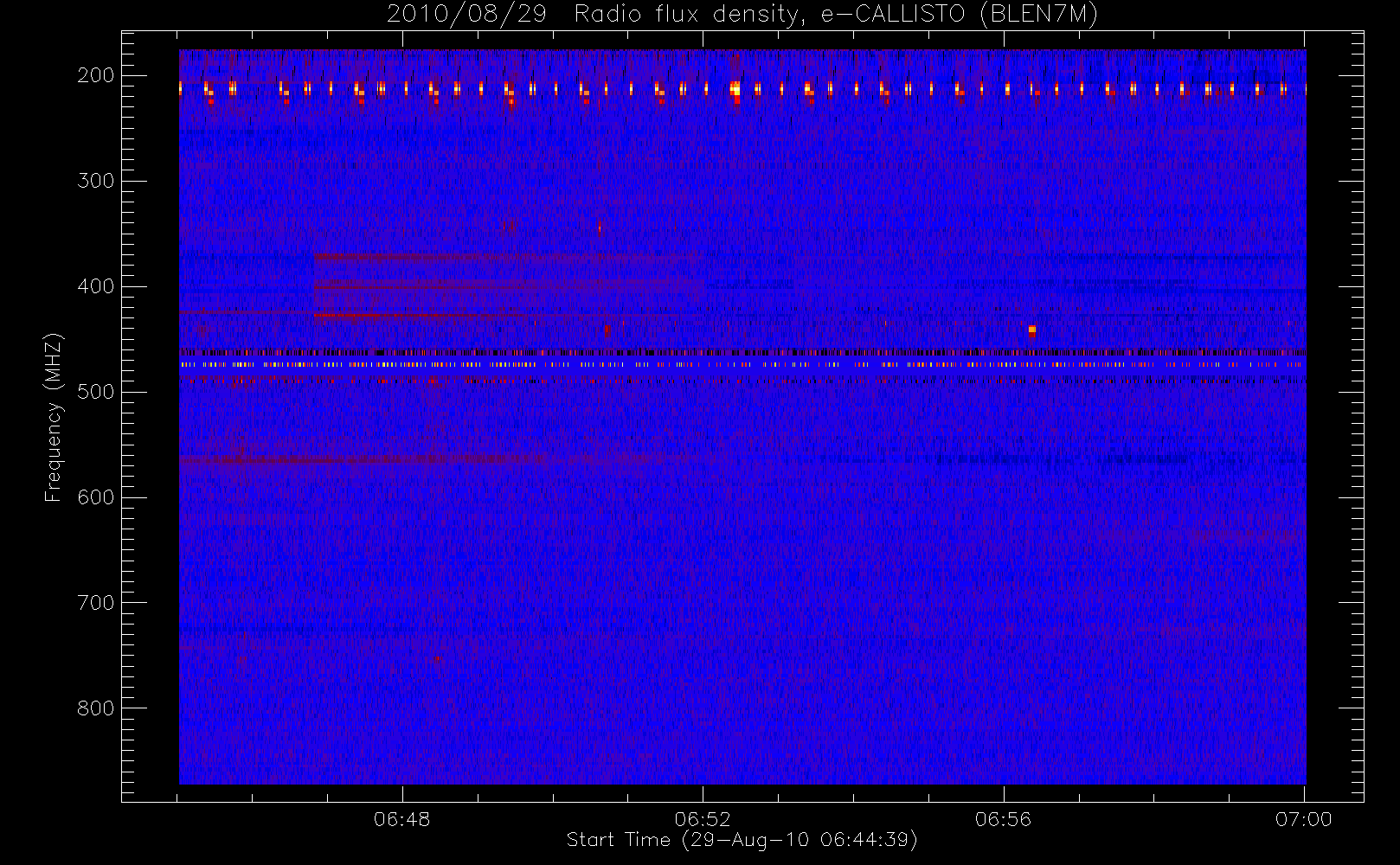Select the 700 frequency axis label

click(96, 603)
